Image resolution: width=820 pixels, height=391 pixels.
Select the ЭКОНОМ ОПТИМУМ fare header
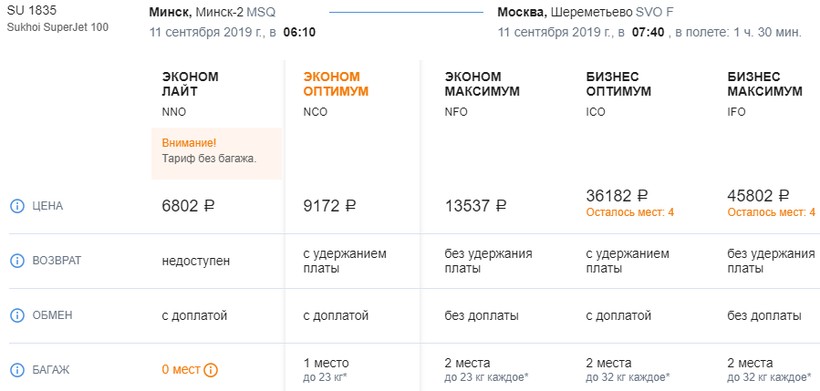click(x=336, y=84)
